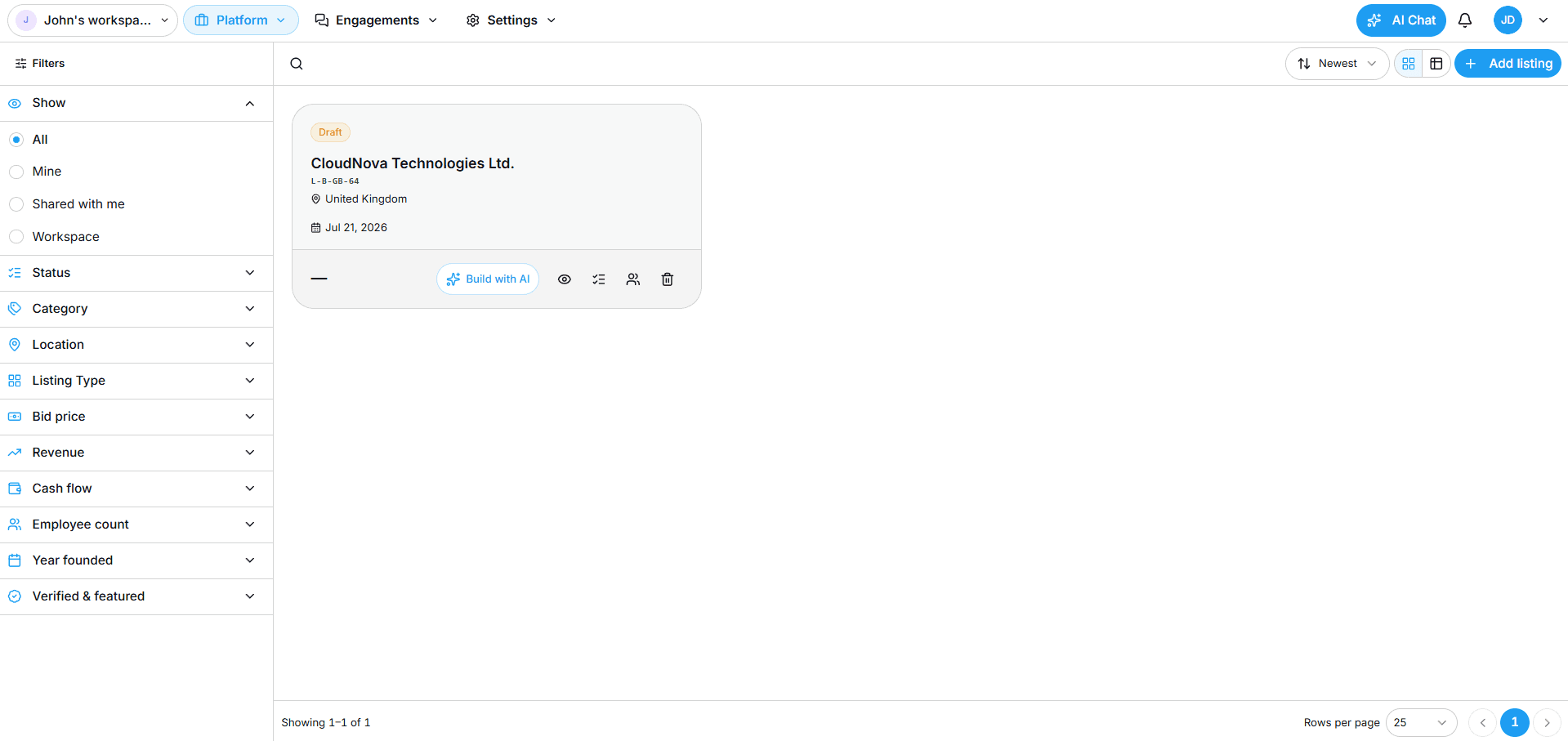
Task: Go to page 1
Action: pos(1514,723)
